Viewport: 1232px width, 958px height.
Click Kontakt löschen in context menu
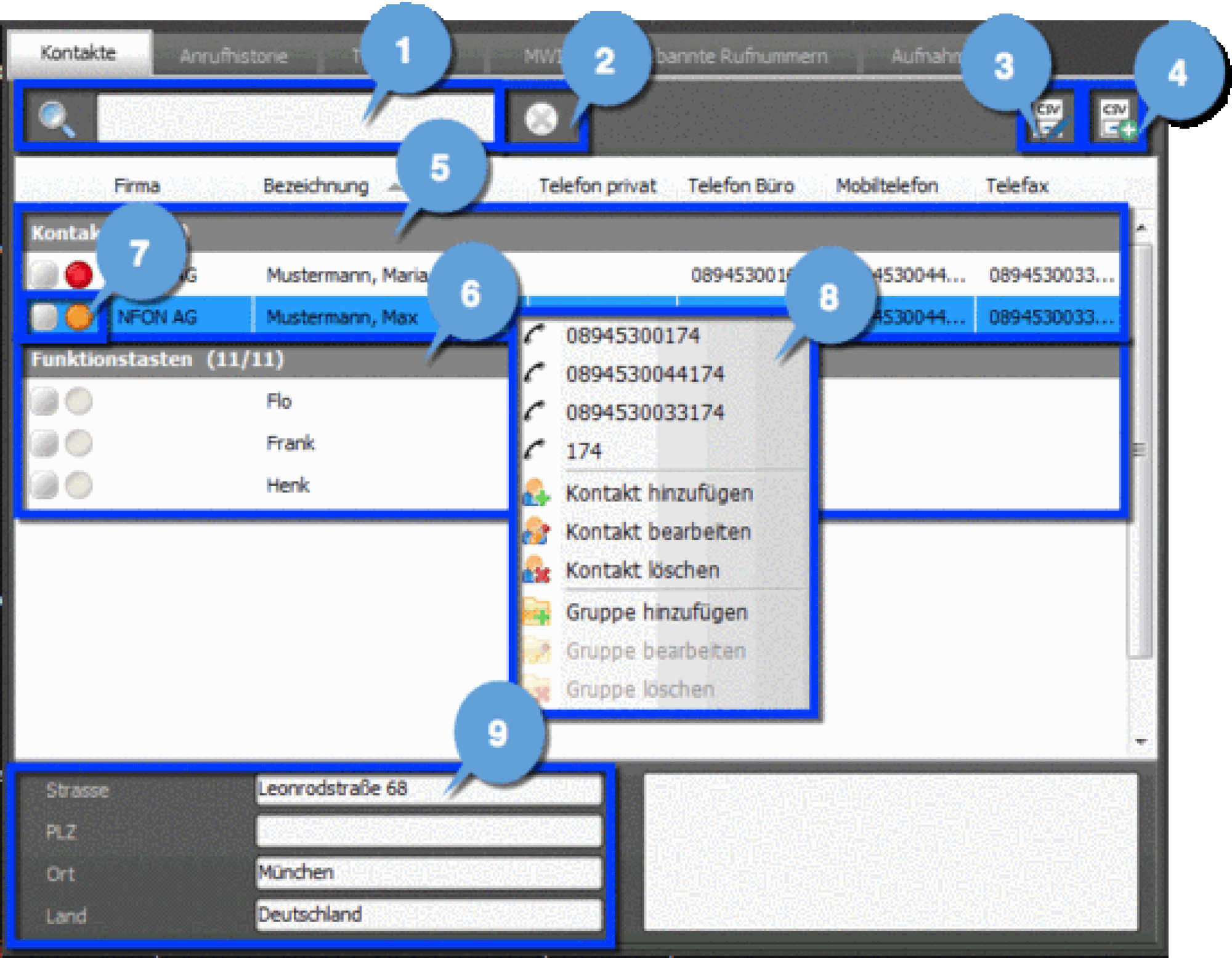[642, 570]
